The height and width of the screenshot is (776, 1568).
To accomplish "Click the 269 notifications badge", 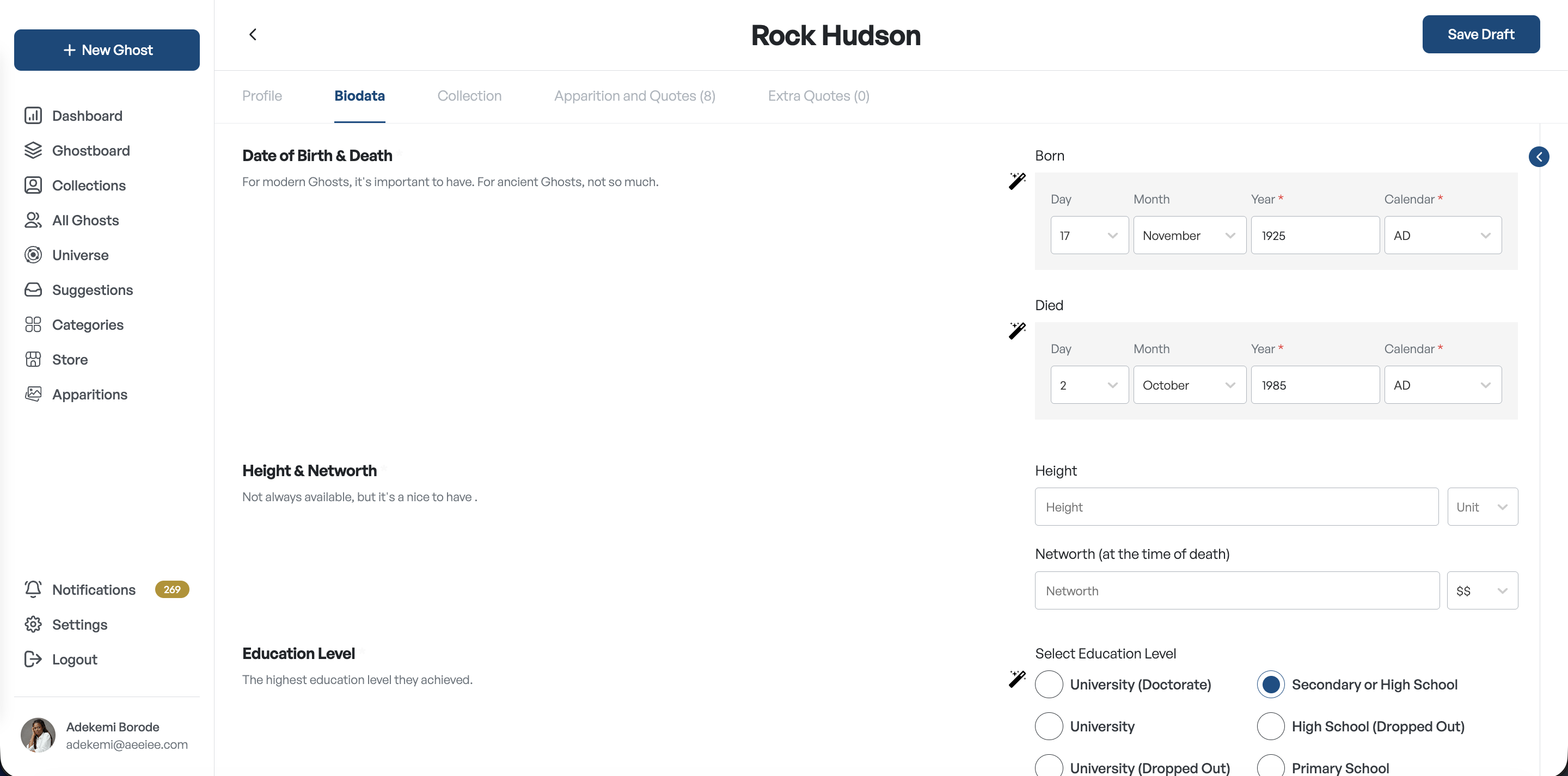I will [171, 589].
